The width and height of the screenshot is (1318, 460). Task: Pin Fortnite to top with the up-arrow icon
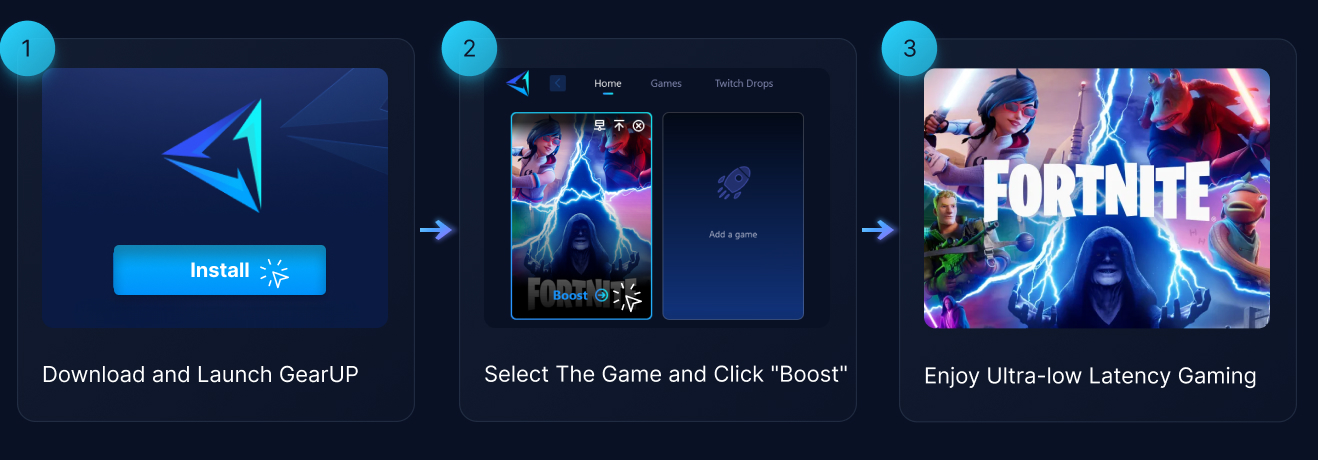(x=619, y=125)
